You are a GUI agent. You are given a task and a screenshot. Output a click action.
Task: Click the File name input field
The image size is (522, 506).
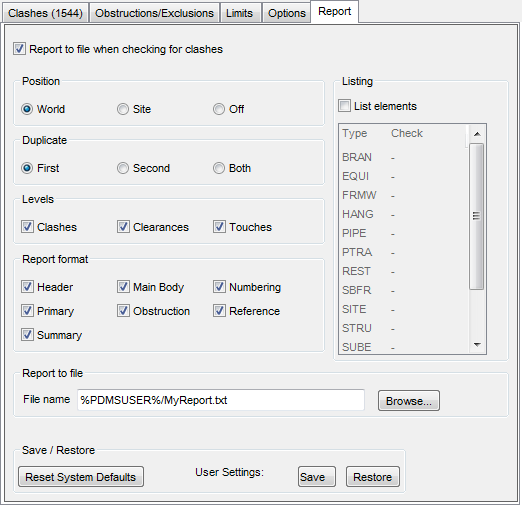221,400
